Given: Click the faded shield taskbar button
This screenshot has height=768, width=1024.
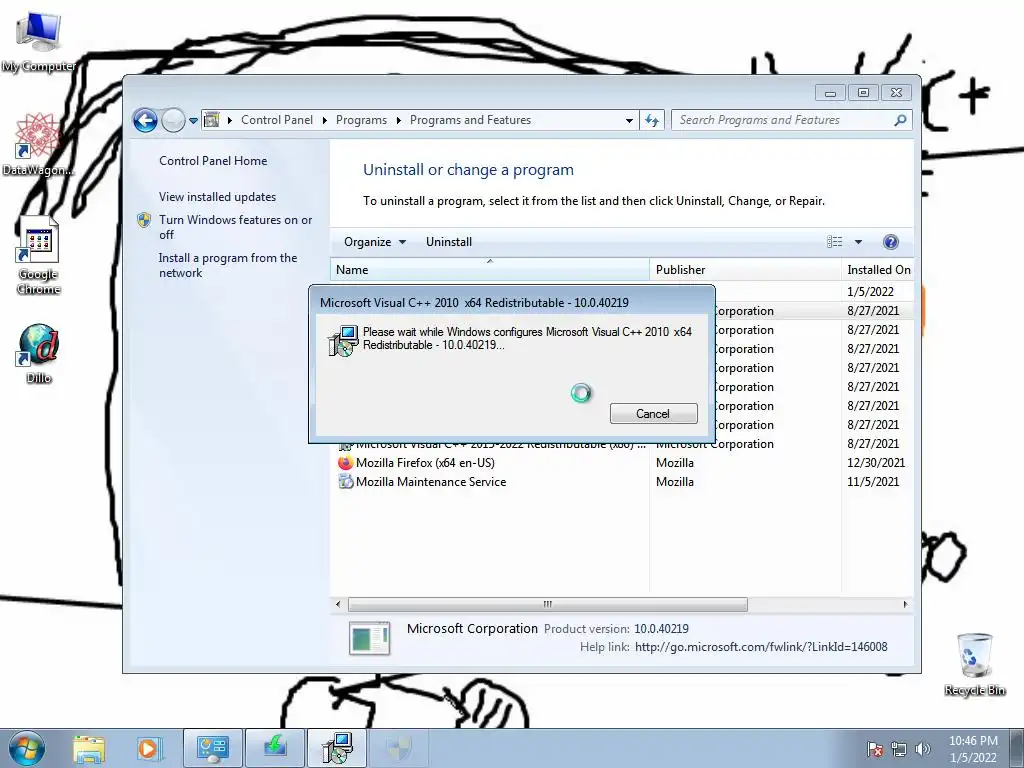Looking at the screenshot, I should coord(398,748).
